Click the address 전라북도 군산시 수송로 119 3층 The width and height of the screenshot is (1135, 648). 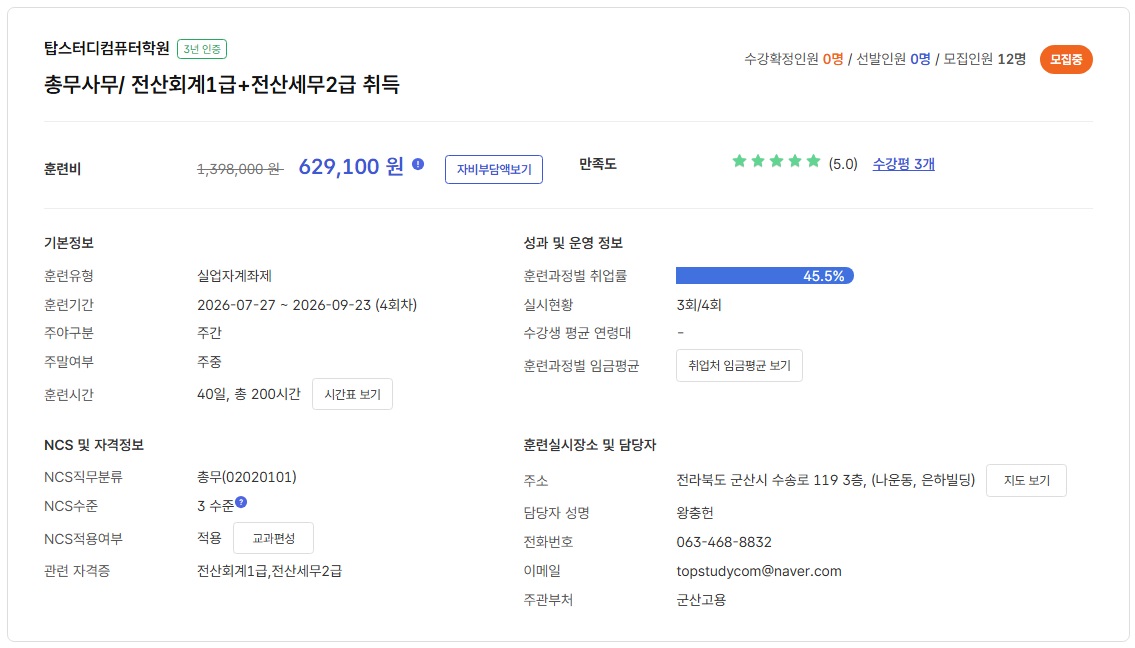pos(770,480)
